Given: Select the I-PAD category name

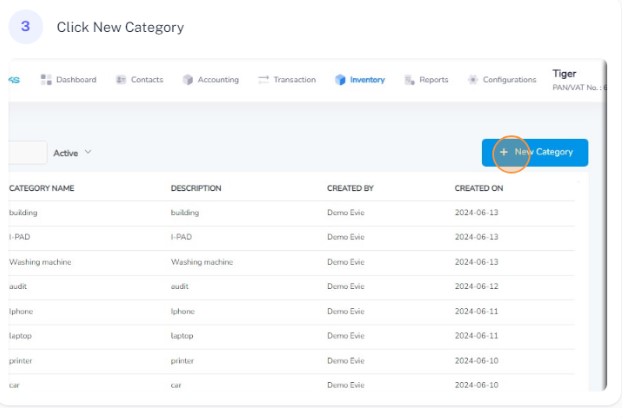Looking at the screenshot, I should click(20, 237).
